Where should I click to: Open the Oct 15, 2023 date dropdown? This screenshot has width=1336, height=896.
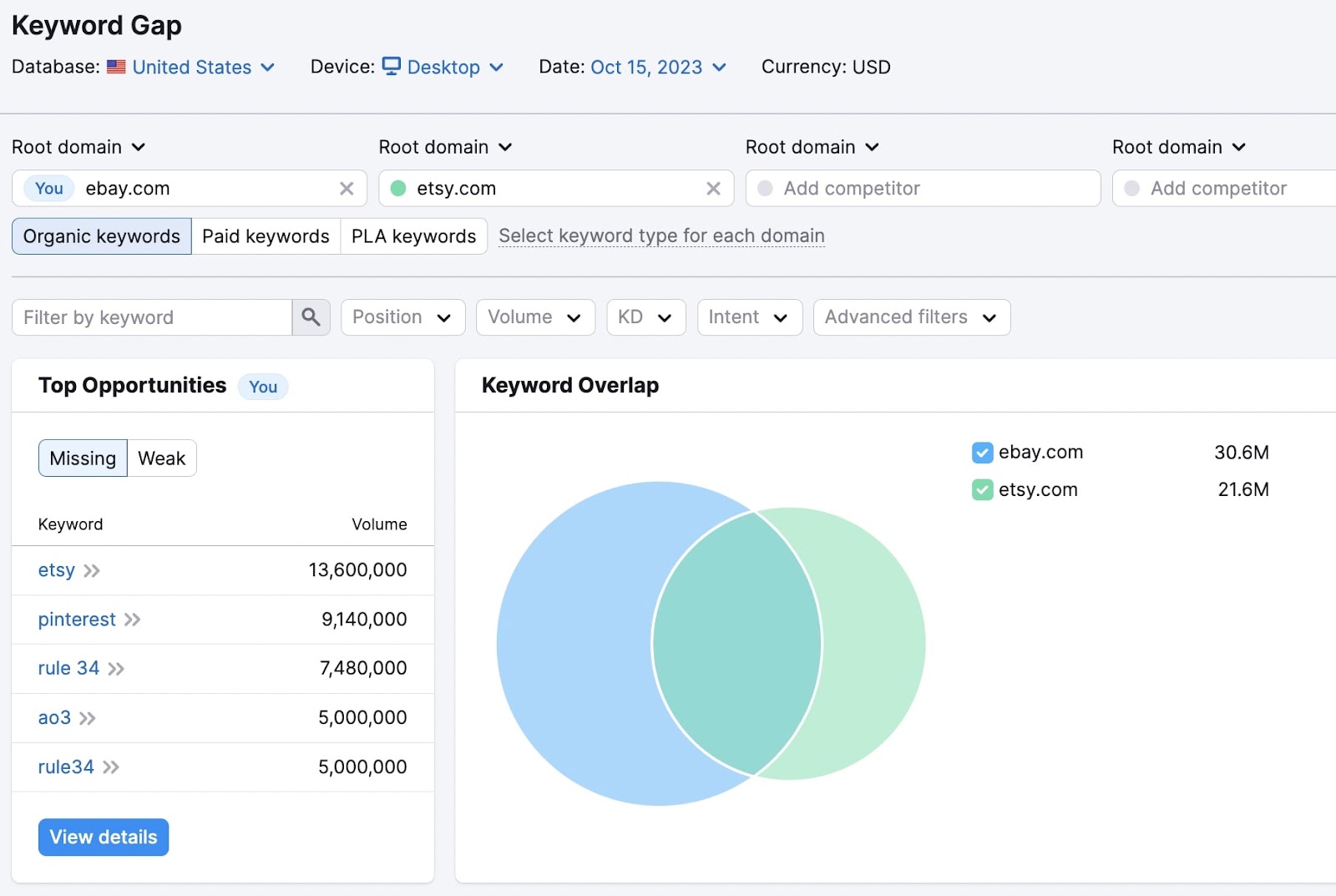pos(658,67)
